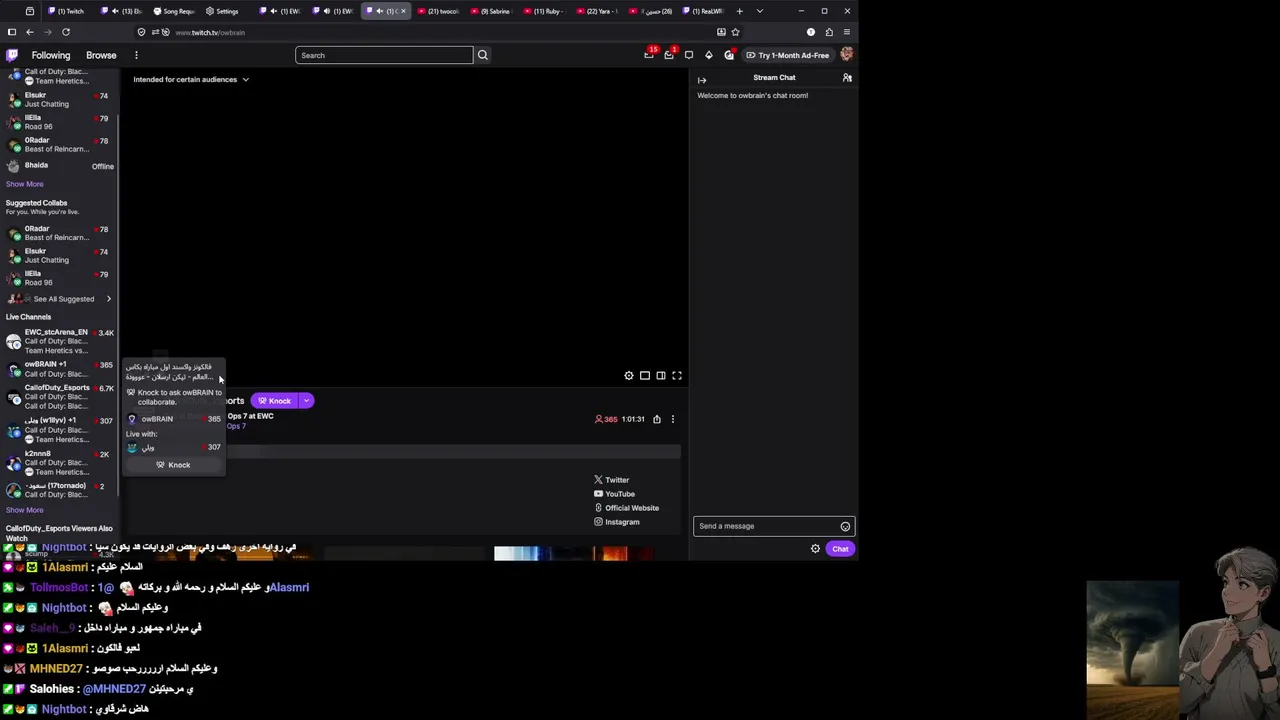The image size is (1280, 720).
Task: Go back in the browser
Action: (30, 32)
